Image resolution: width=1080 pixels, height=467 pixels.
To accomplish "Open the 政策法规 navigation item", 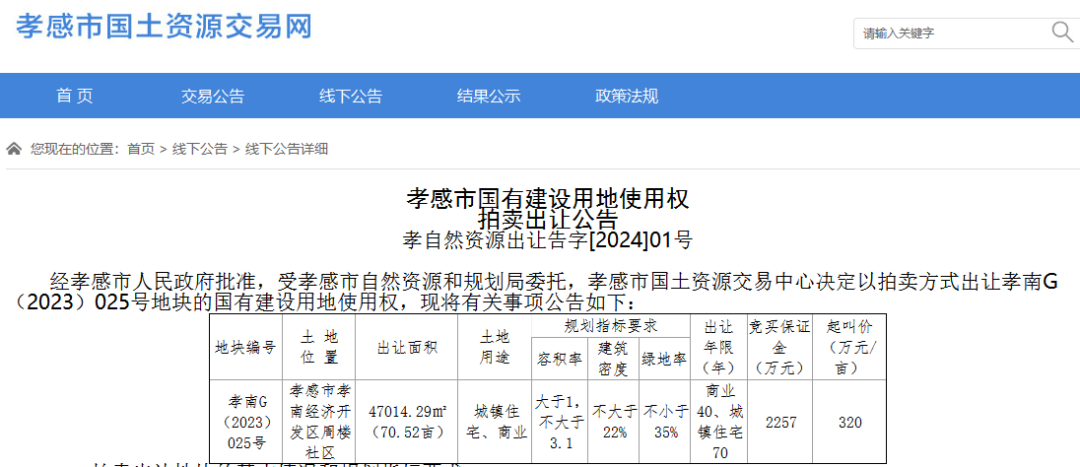I will (626, 96).
